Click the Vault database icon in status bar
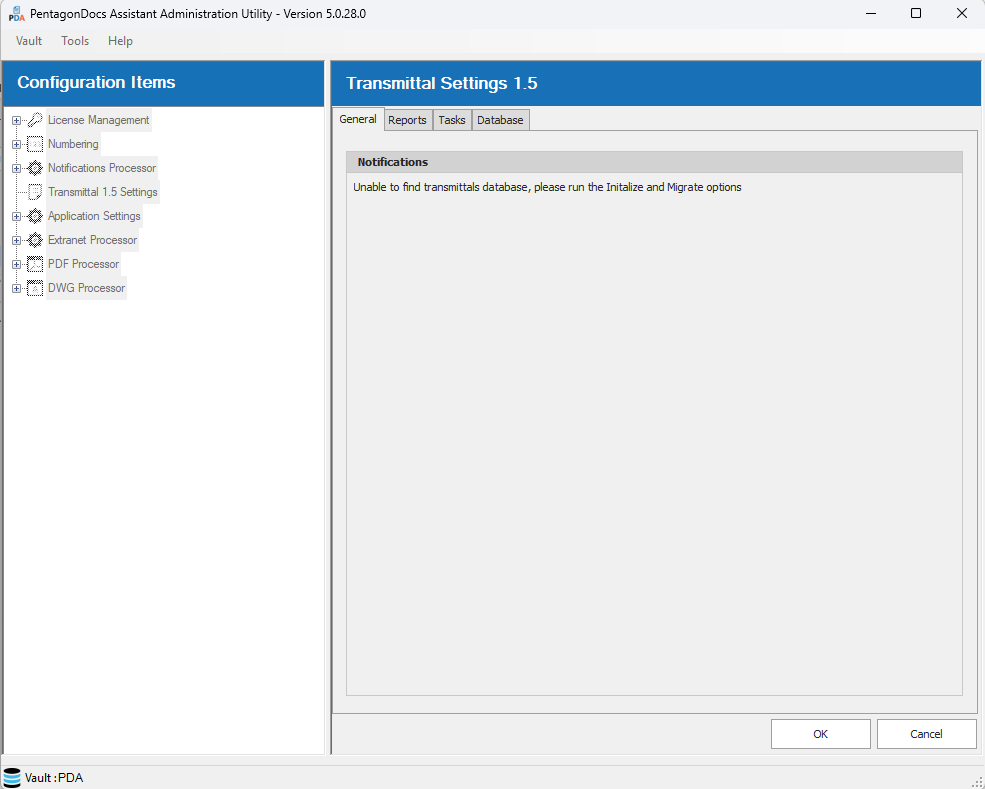Viewport: 985px width, 789px height. (12, 778)
